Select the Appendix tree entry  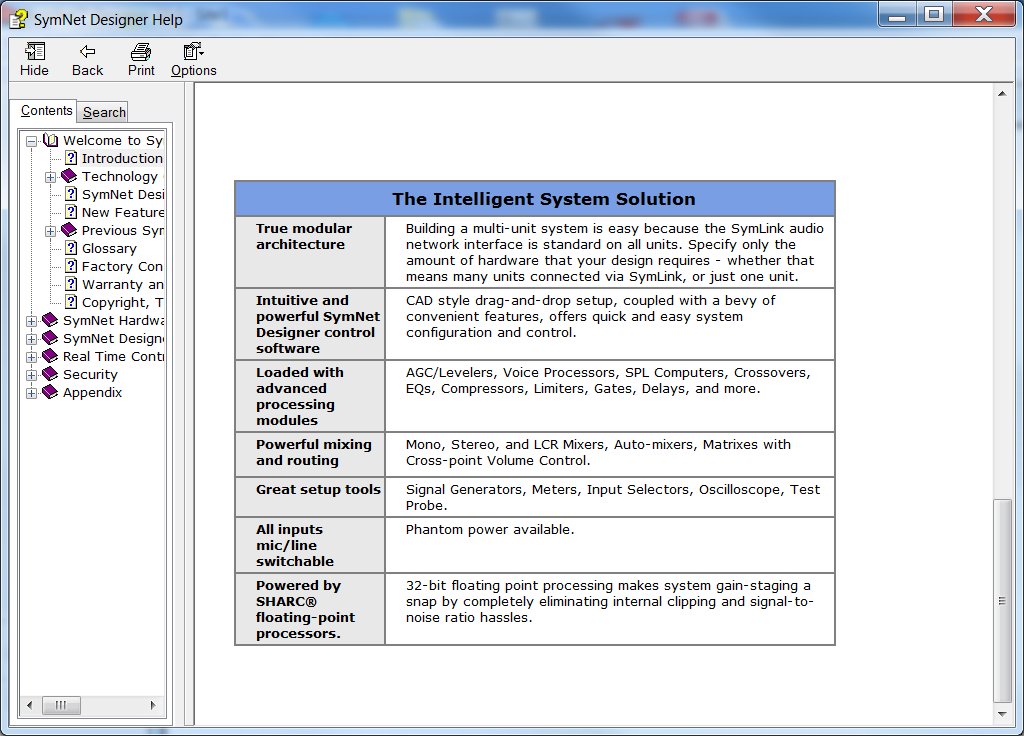92,392
